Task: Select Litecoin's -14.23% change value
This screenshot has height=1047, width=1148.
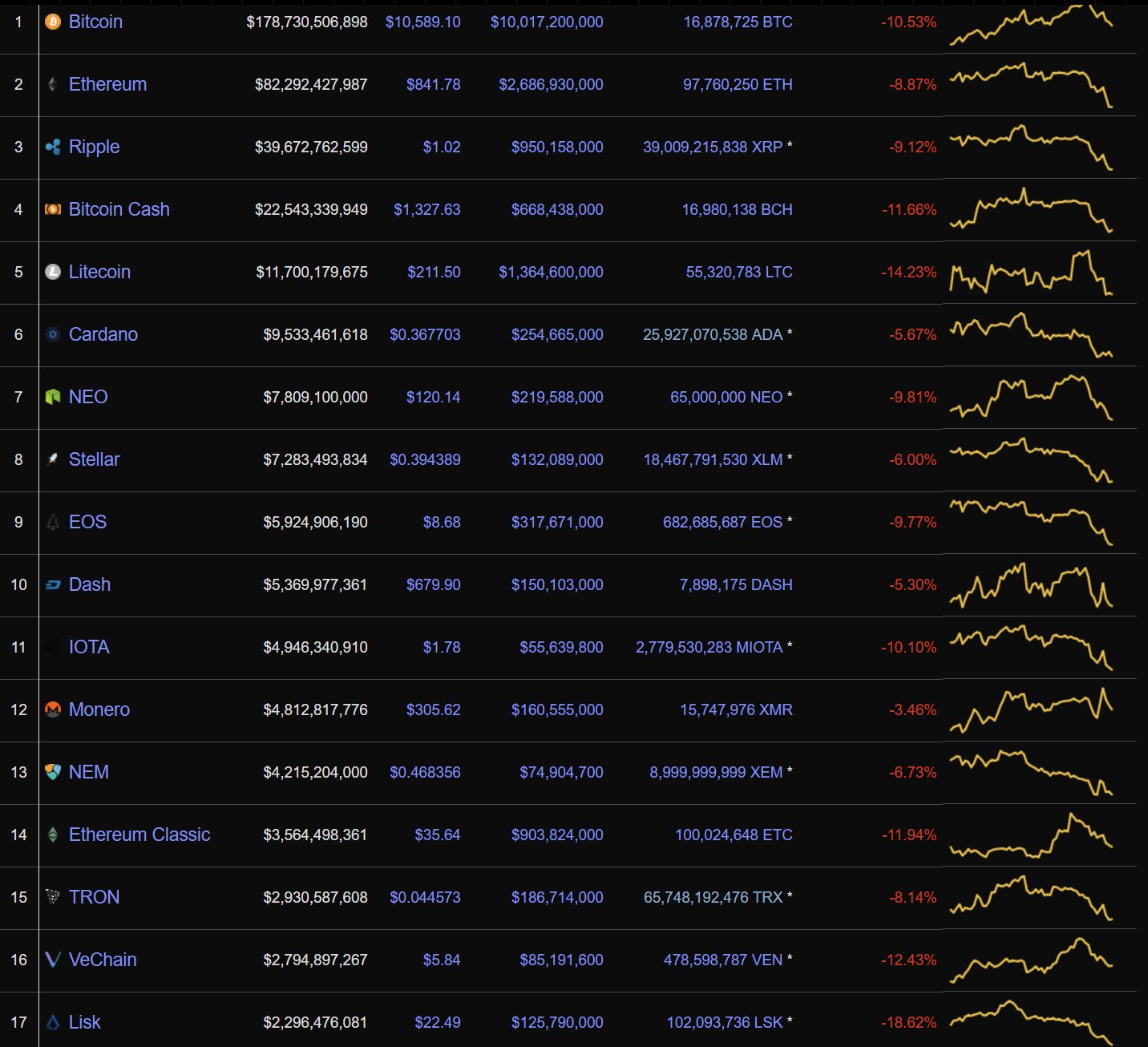Action: (x=909, y=272)
